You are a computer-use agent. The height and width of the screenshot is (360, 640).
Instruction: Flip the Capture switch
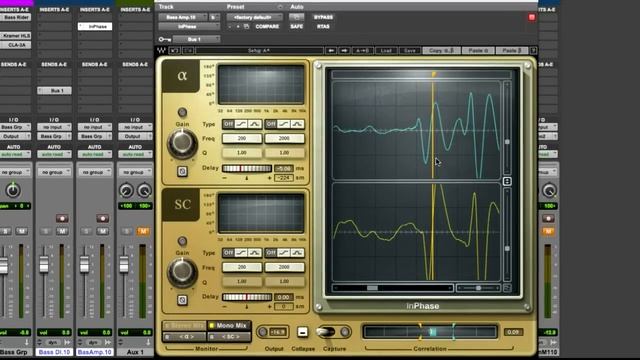tap(326, 332)
